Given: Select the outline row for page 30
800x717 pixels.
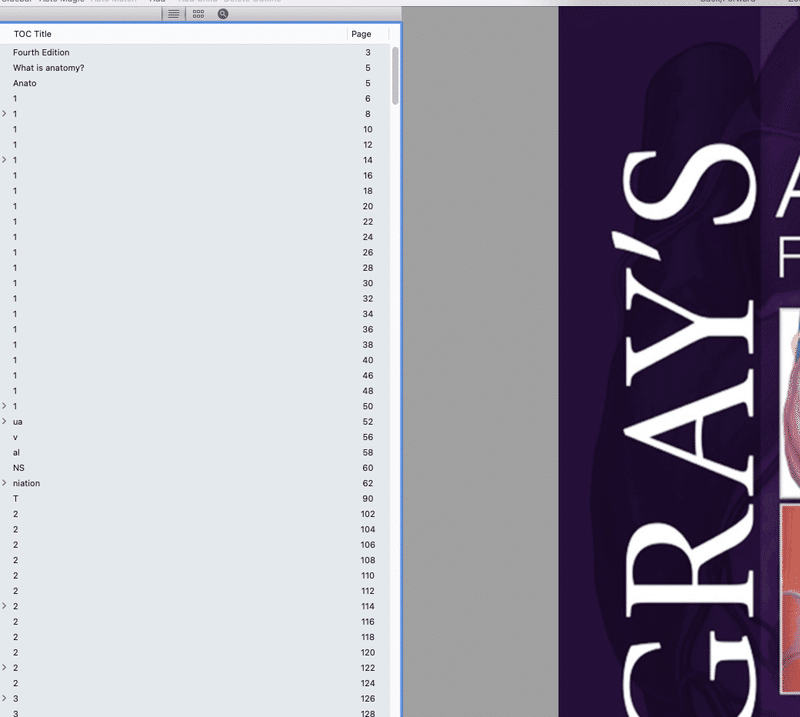Looking at the screenshot, I should coord(195,283).
